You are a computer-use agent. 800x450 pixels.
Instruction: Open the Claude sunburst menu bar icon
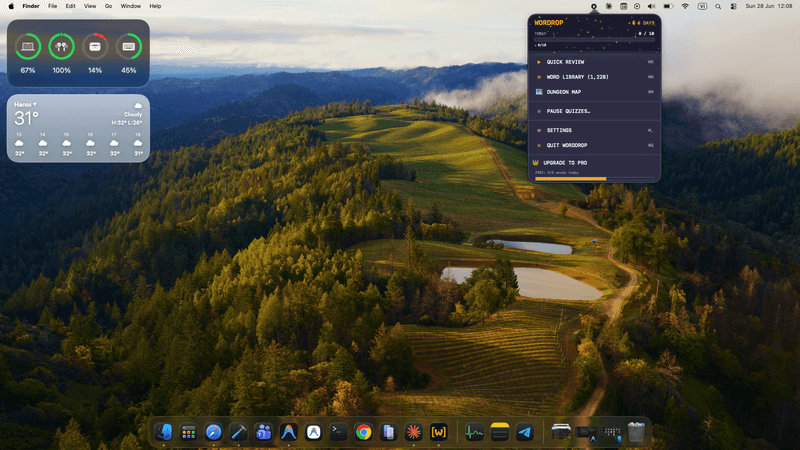click(x=609, y=7)
